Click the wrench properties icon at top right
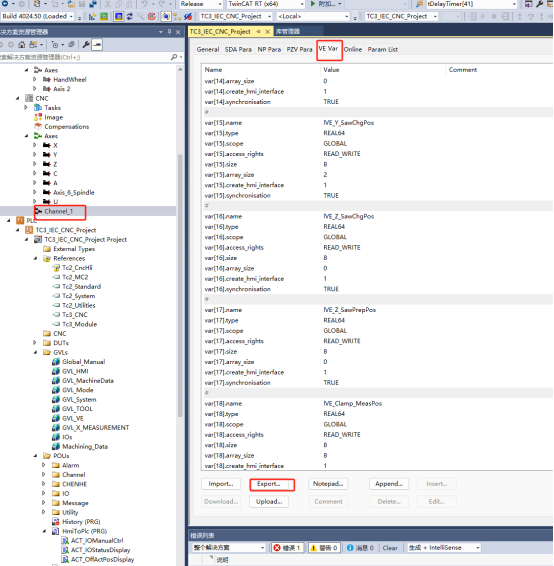This screenshot has height=566, width=554. [x=540, y=4]
